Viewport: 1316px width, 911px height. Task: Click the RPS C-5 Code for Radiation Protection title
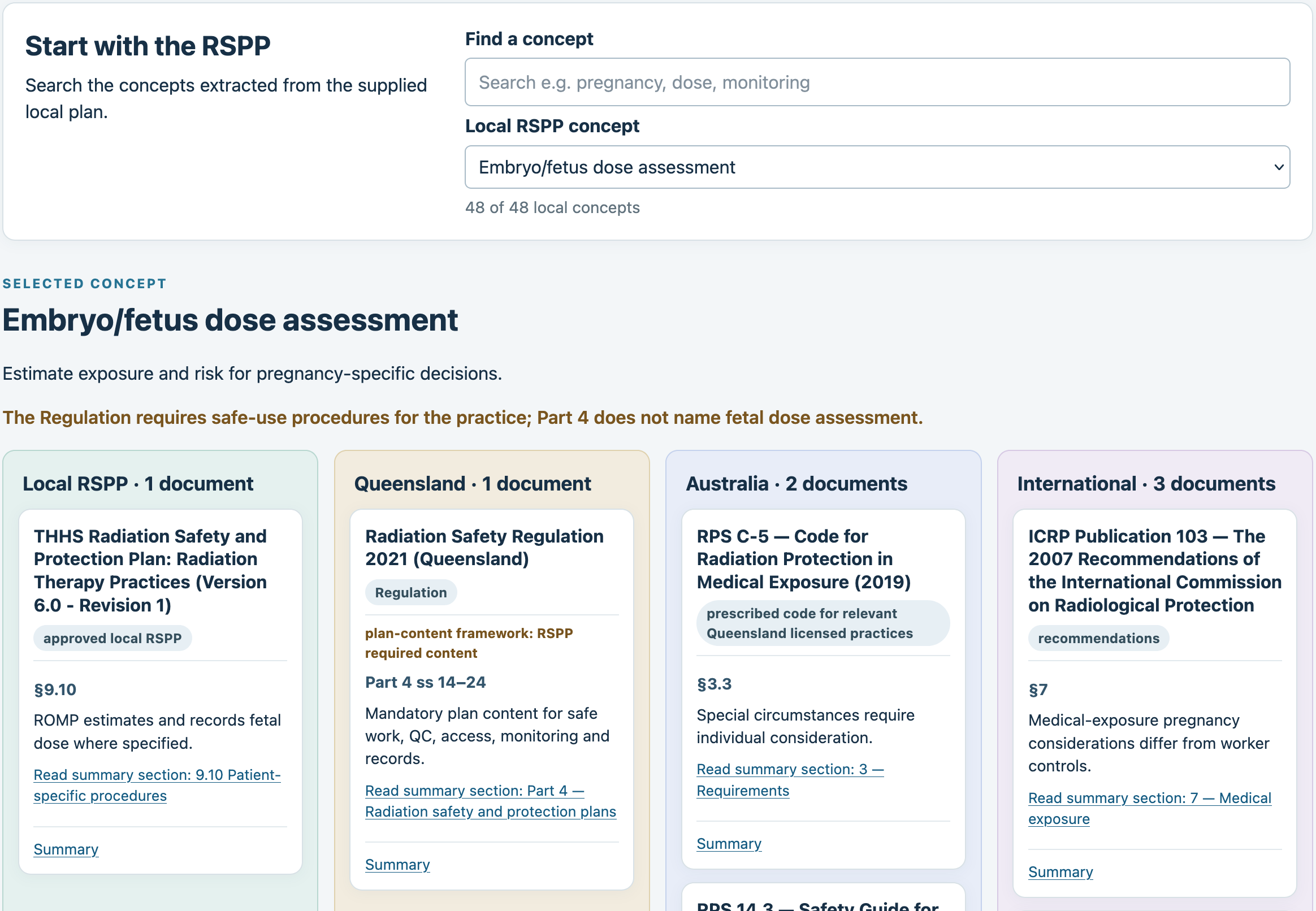[x=803, y=559]
